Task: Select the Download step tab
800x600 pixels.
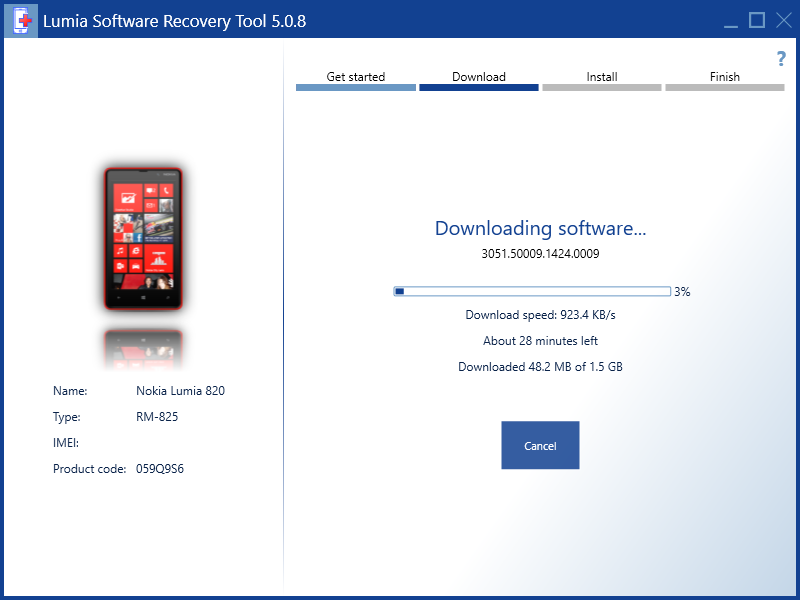Action: point(479,80)
